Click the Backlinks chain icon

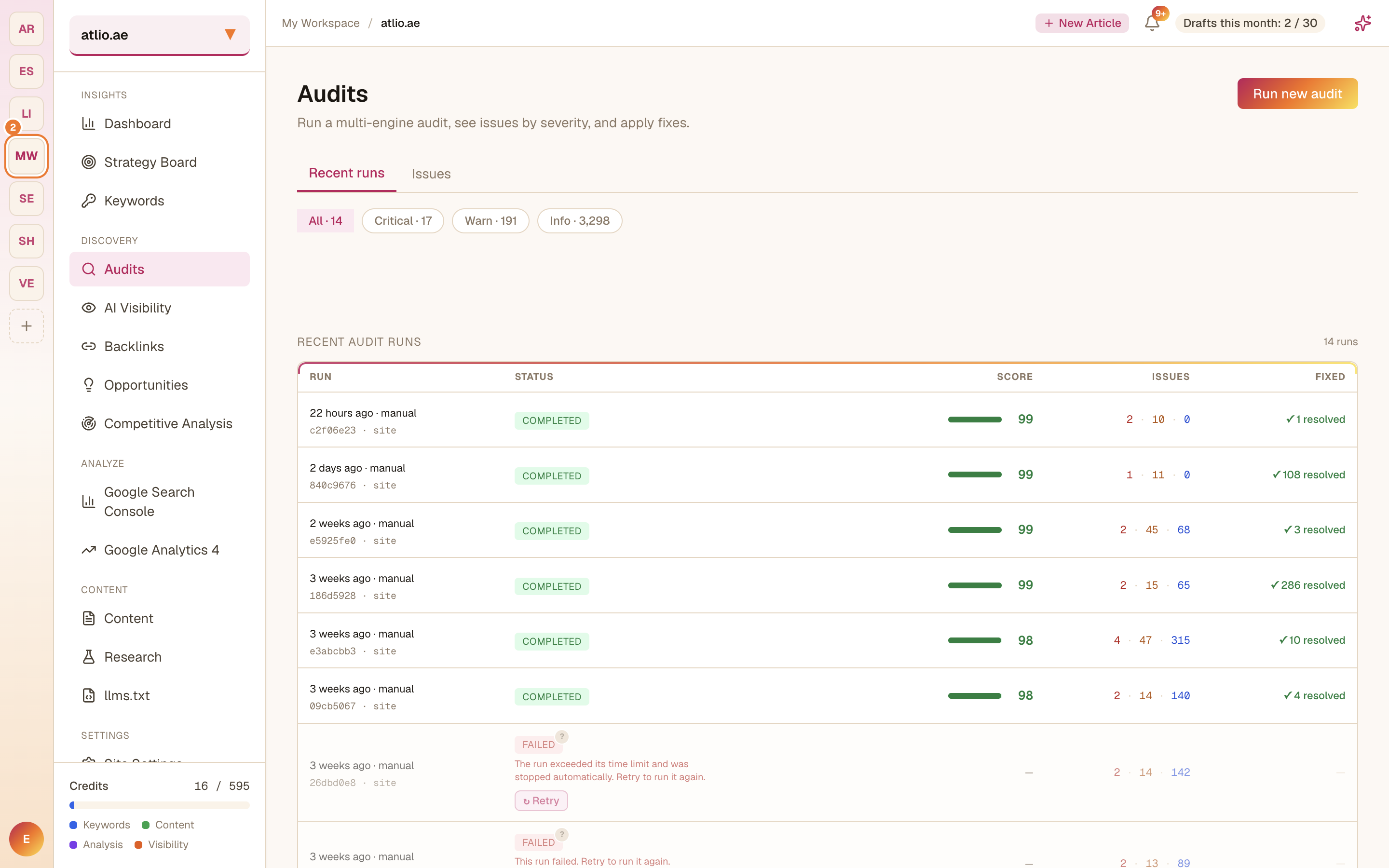pyautogui.click(x=88, y=346)
